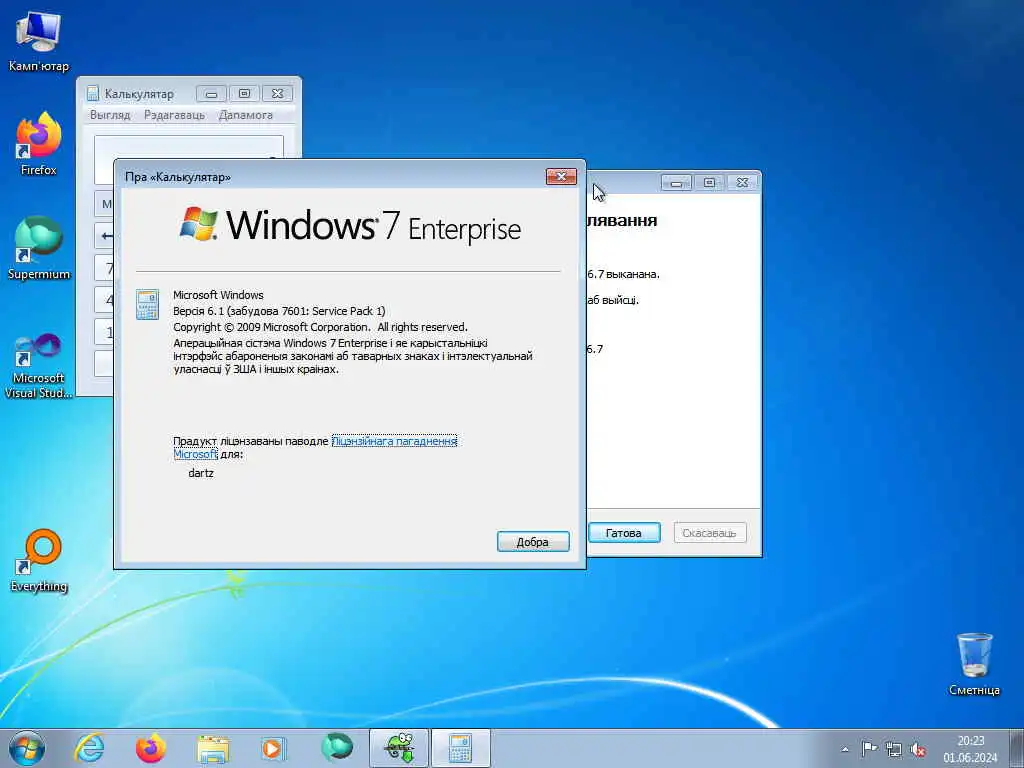The image size is (1024, 768).
Task: Click the Microsoft hyperlink text
Action: click(x=195, y=454)
